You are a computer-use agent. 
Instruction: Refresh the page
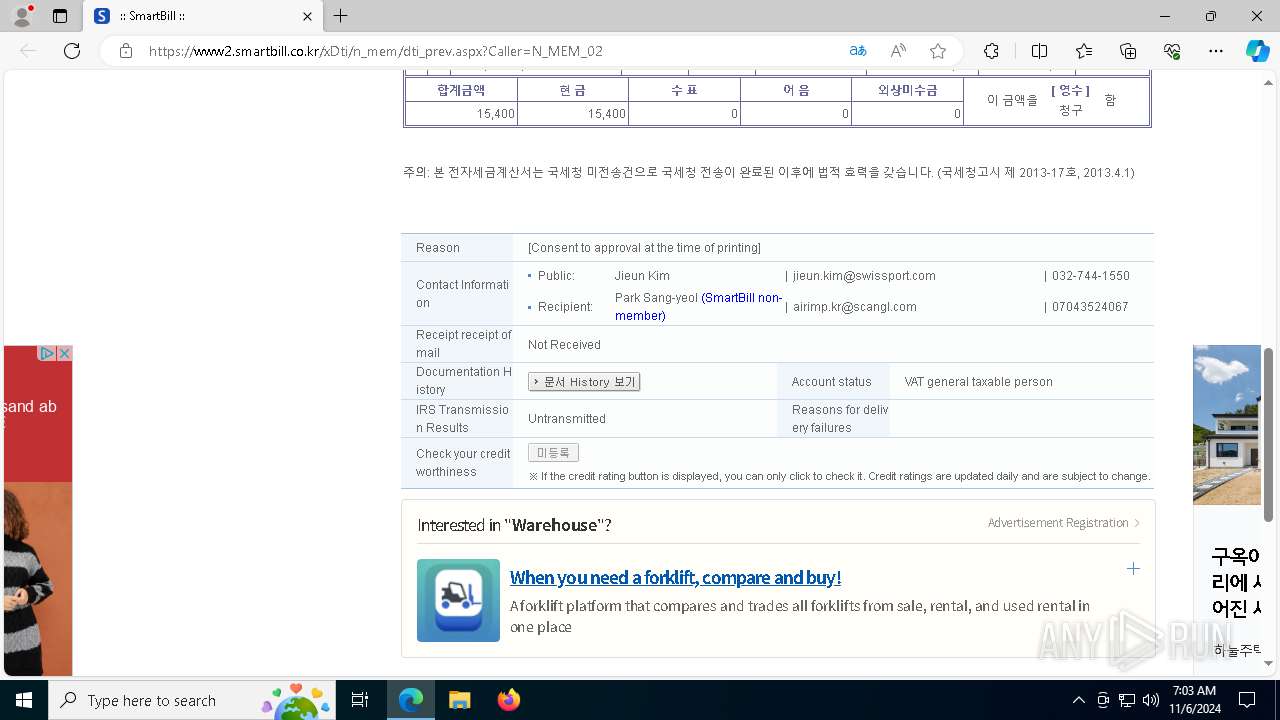[72, 51]
